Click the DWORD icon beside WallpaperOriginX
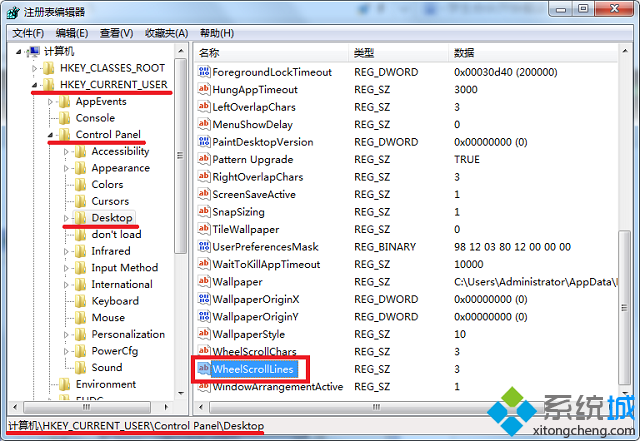640x441 pixels. (x=204, y=299)
